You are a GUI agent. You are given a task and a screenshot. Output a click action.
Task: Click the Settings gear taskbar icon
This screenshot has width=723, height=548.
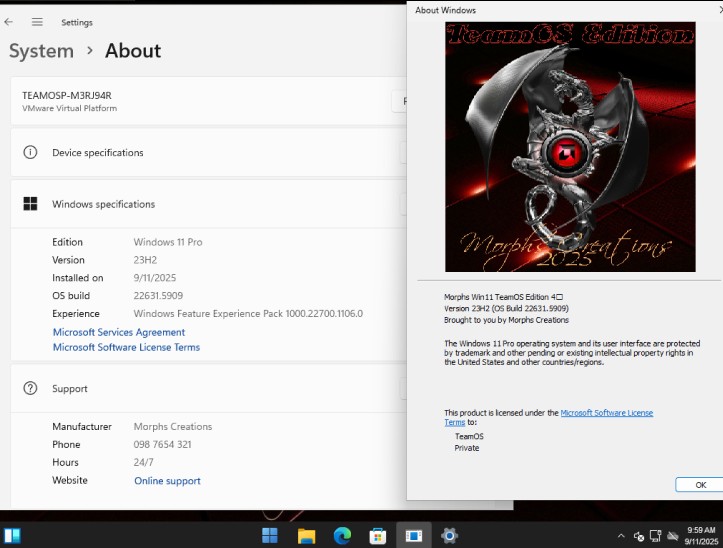tap(449, 536)
